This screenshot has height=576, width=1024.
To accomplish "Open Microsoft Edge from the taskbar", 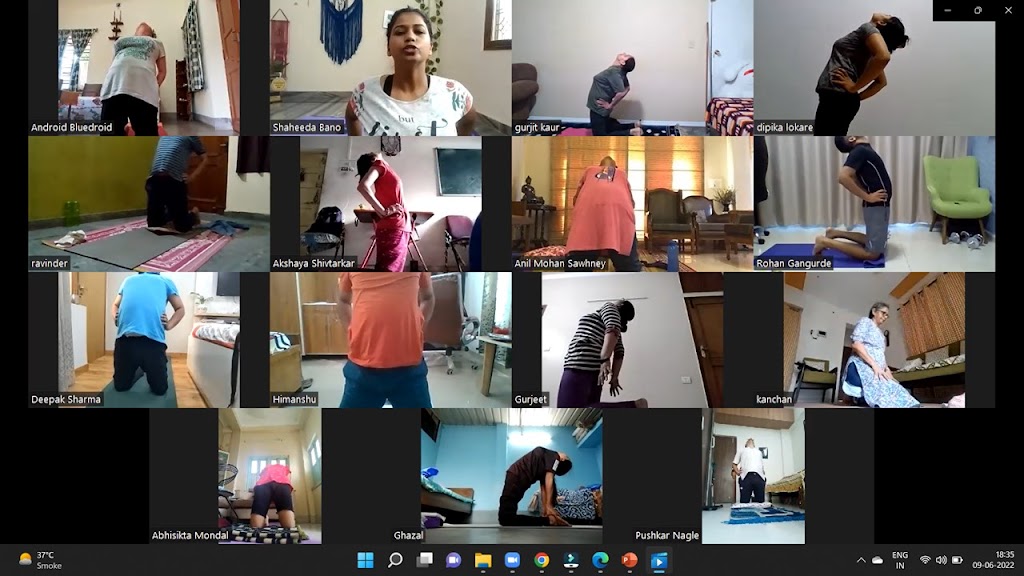I will point(600,560).
